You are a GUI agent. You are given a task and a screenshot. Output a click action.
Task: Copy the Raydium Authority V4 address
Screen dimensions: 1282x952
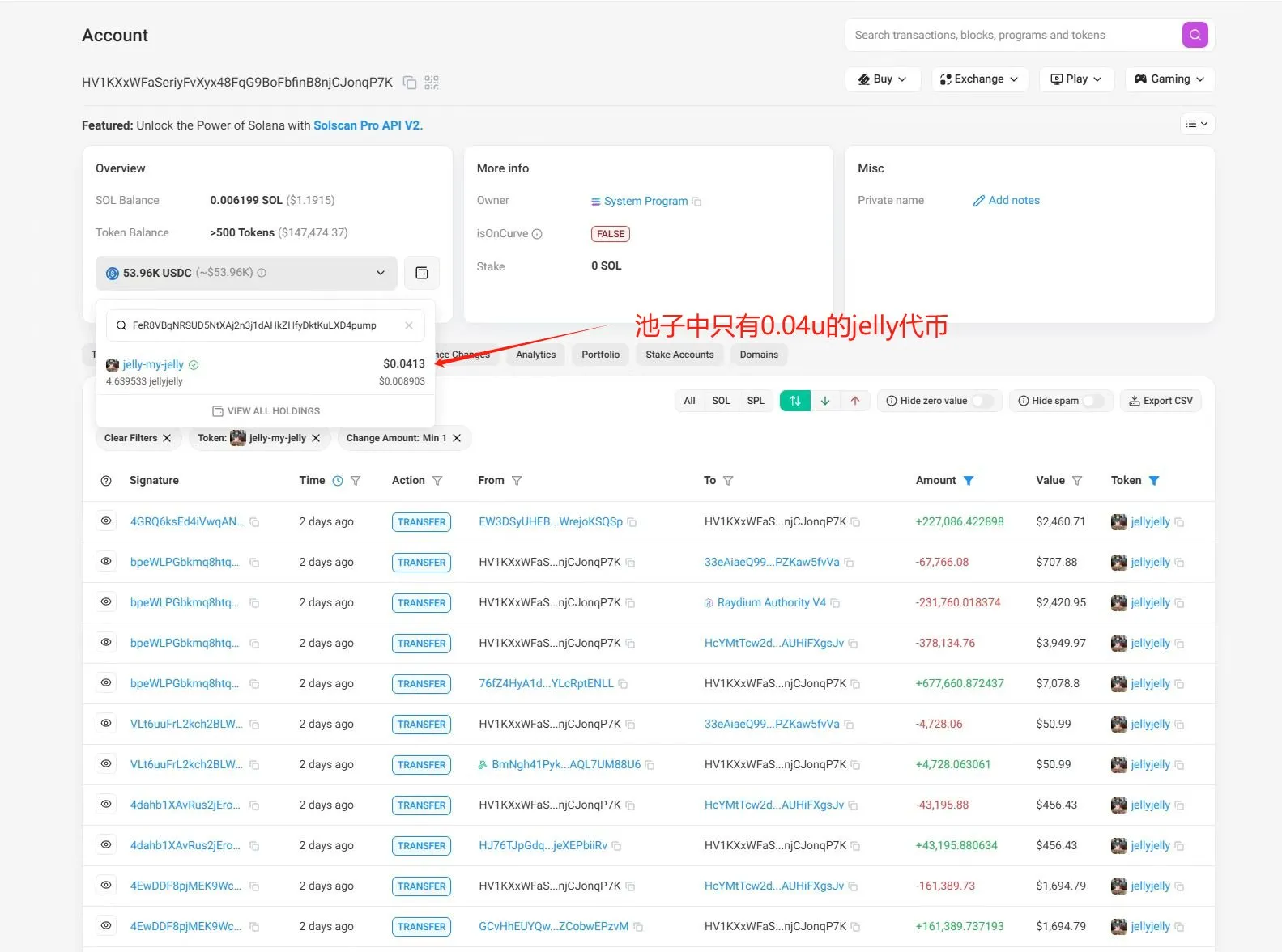(x=835, y=603)
